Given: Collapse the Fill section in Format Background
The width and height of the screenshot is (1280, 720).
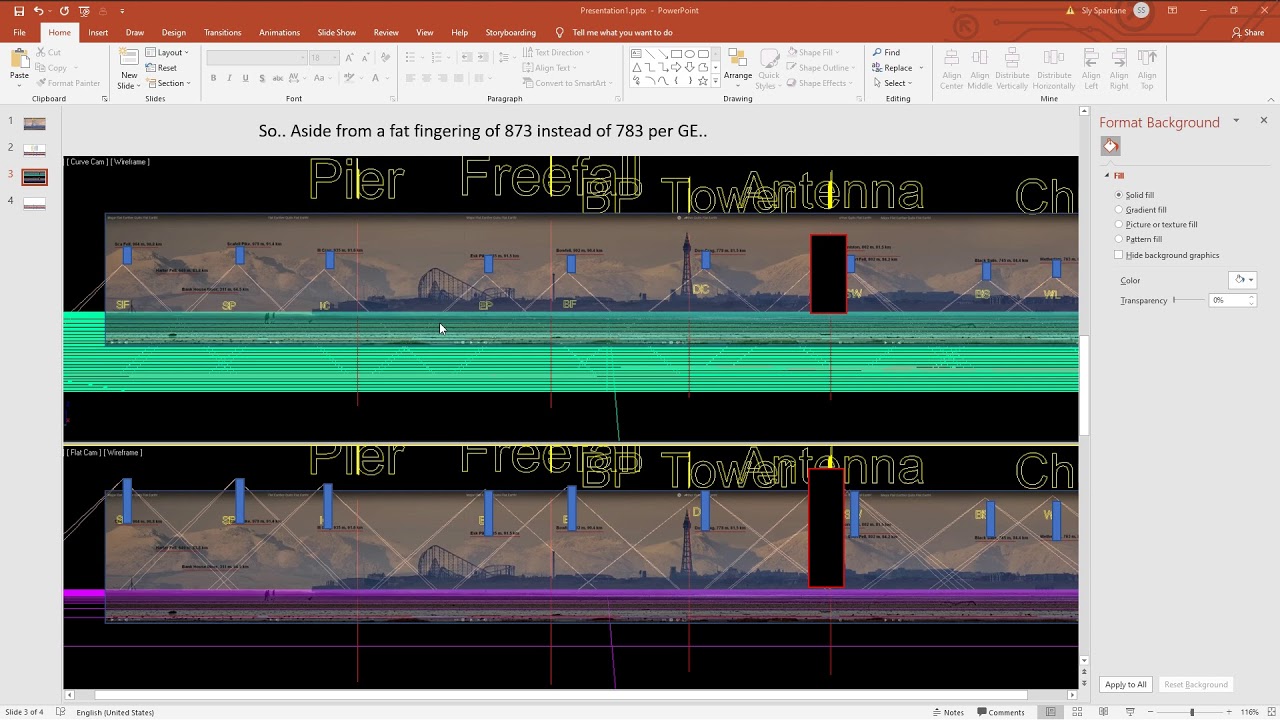Looking at the screenshot, I should point(1107,176).
